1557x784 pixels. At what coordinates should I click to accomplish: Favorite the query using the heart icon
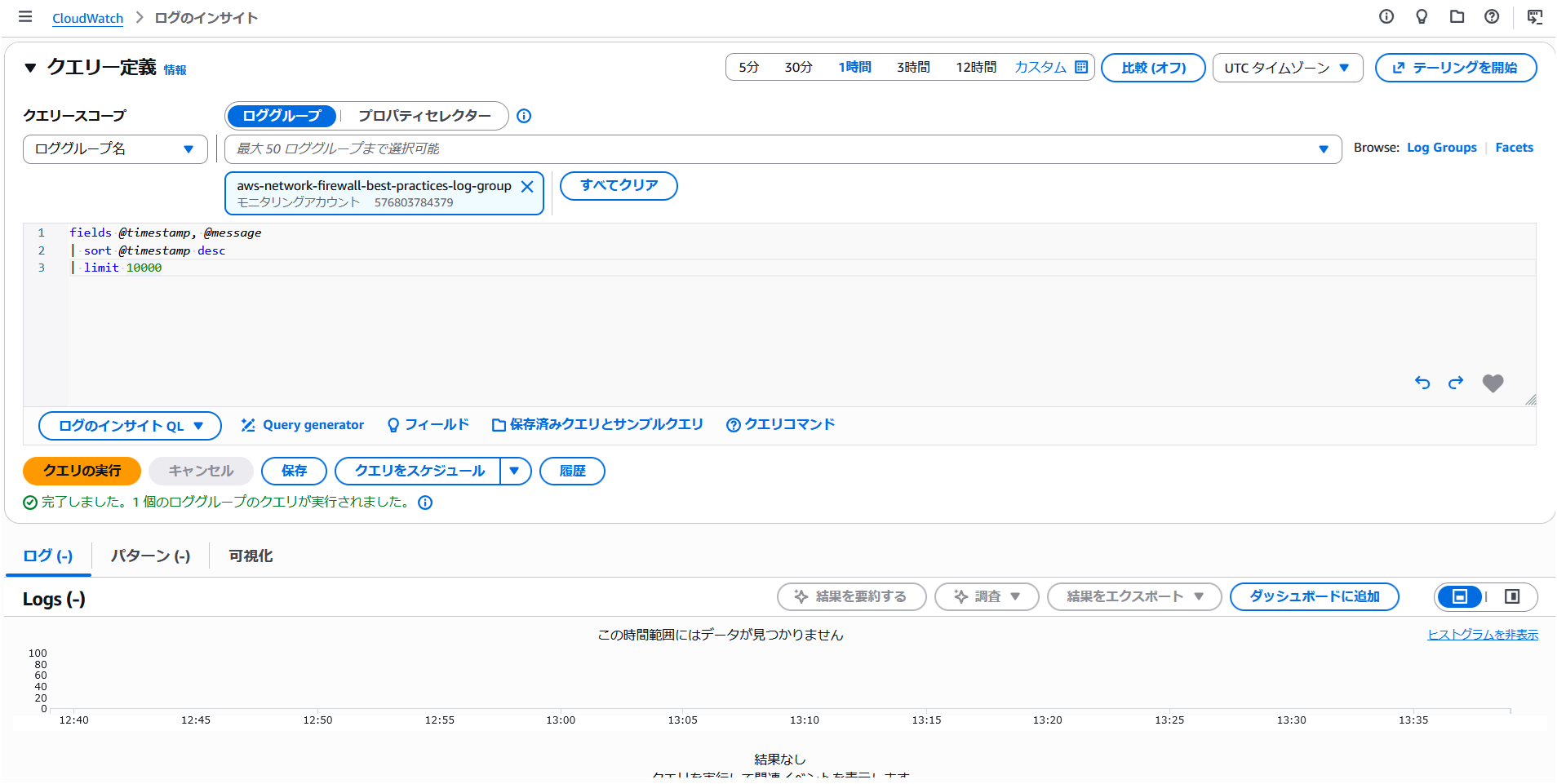(x=1493, y=383)
